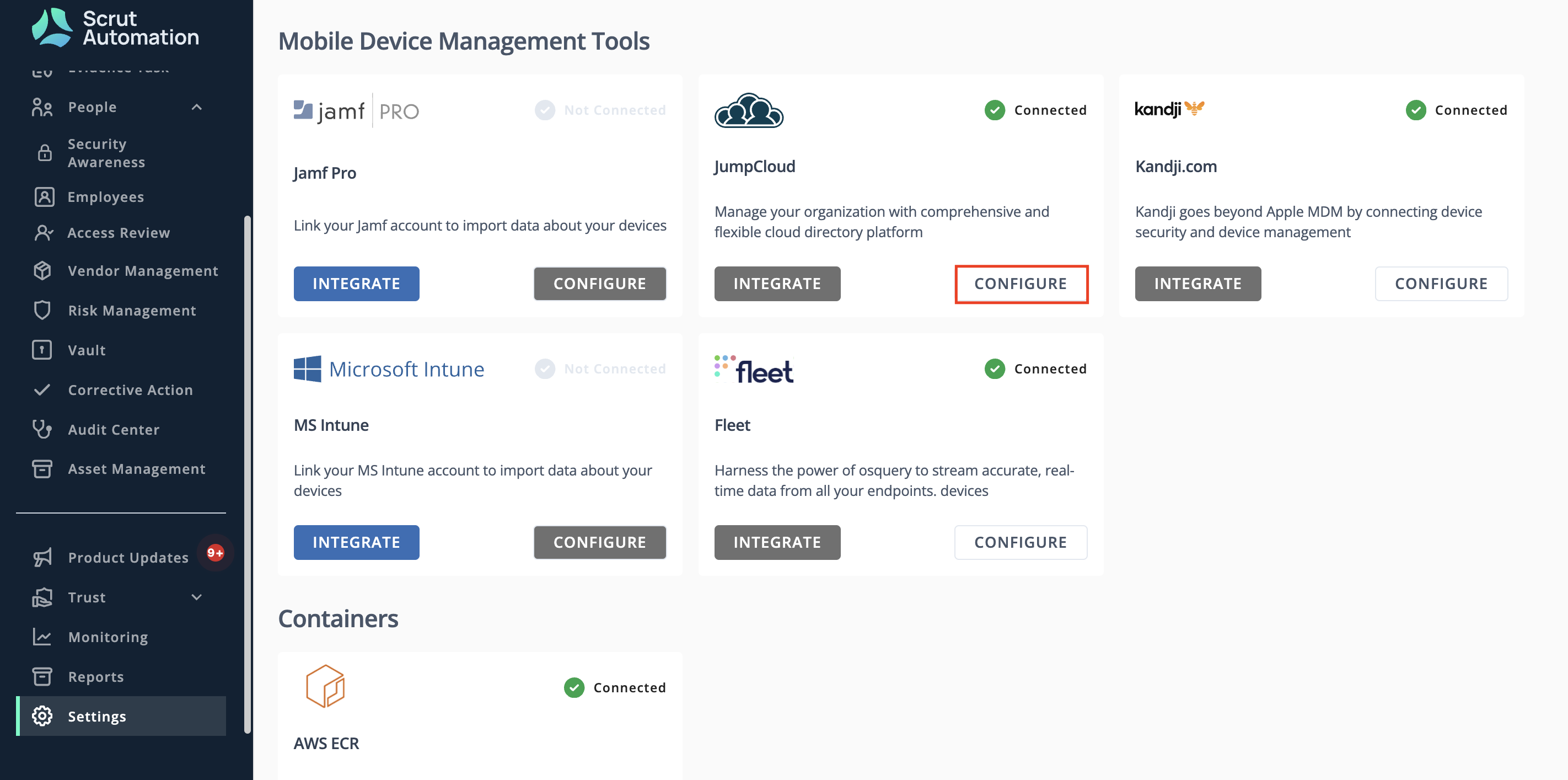Click the 9+ notification badge

pyautogui.click(x=215, y=553)
